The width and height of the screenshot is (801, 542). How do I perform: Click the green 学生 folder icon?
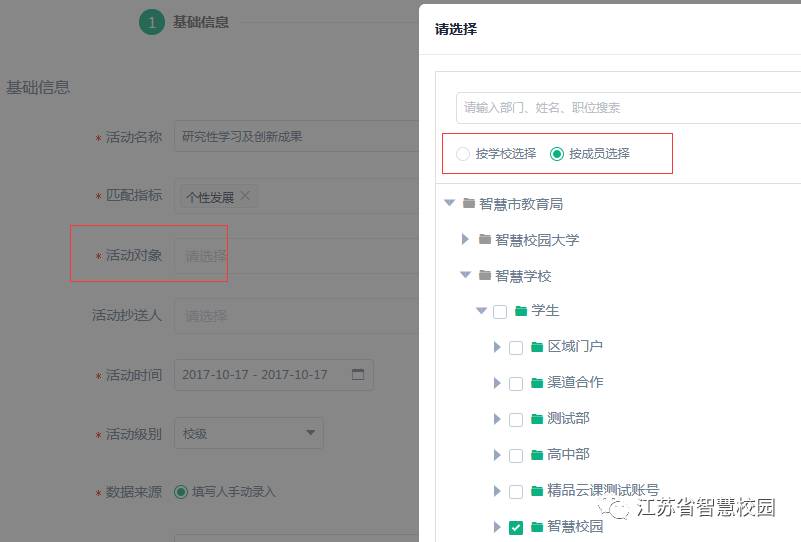click(521, 311)
